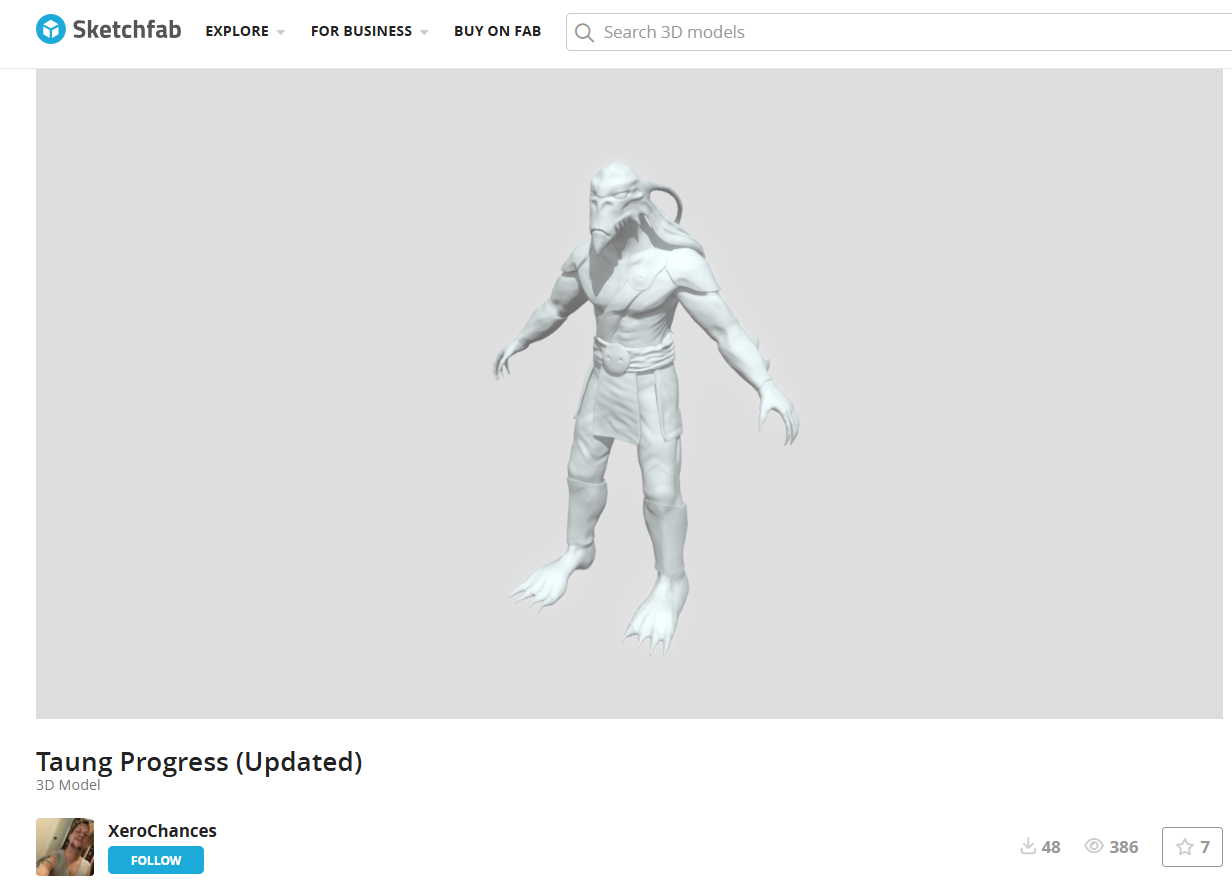Like the model with the star icon
This screenshot has width=1232, height=886.
pos(1185,847)
